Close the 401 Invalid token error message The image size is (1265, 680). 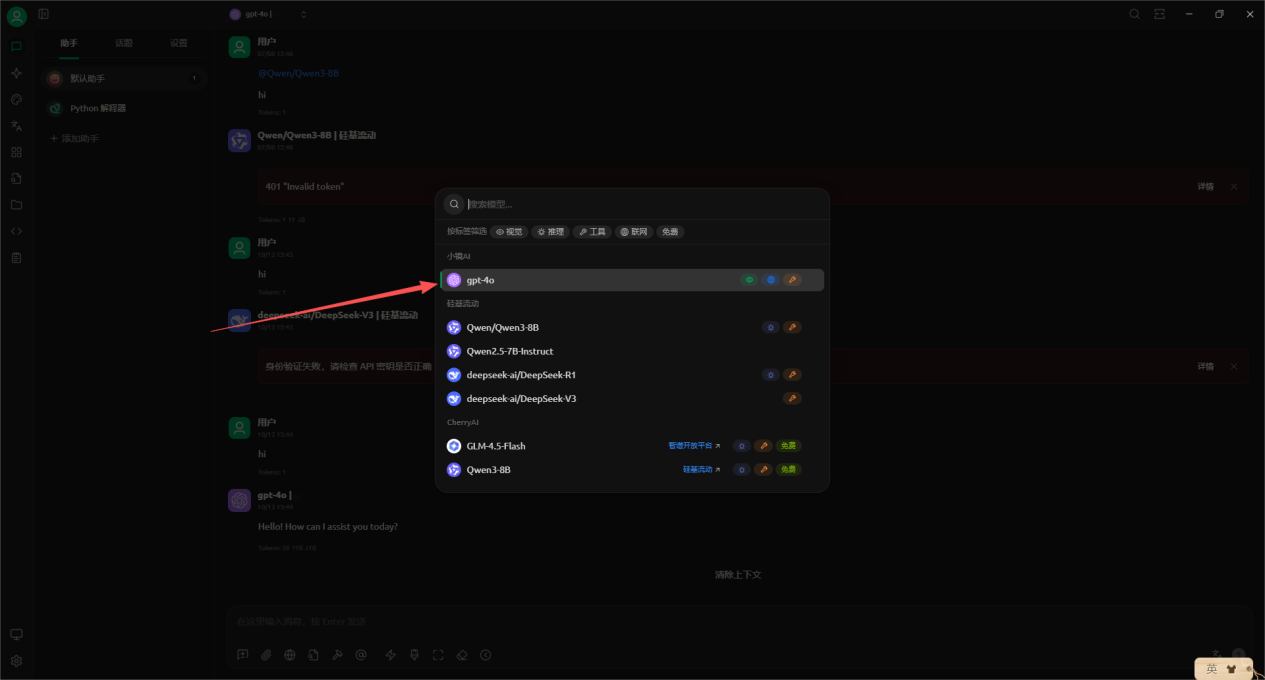(1234, 187)
